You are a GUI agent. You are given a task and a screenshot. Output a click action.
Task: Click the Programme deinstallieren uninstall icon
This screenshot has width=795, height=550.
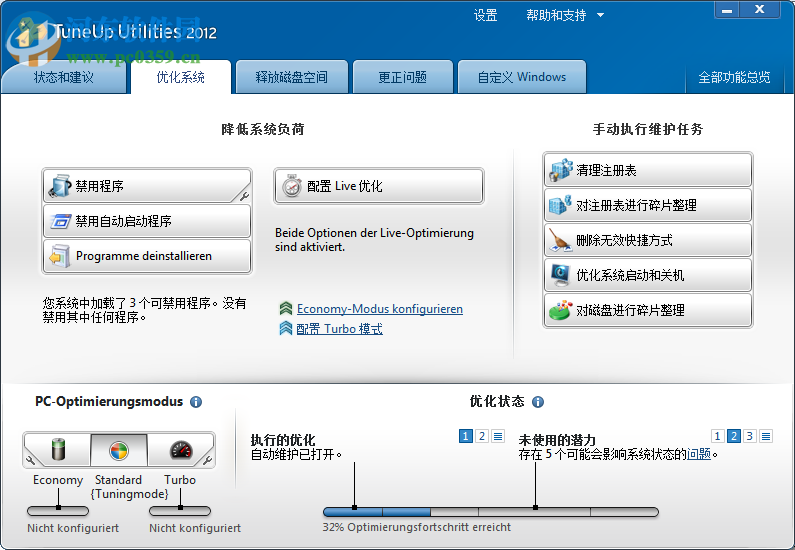click(x=59, y=256)
